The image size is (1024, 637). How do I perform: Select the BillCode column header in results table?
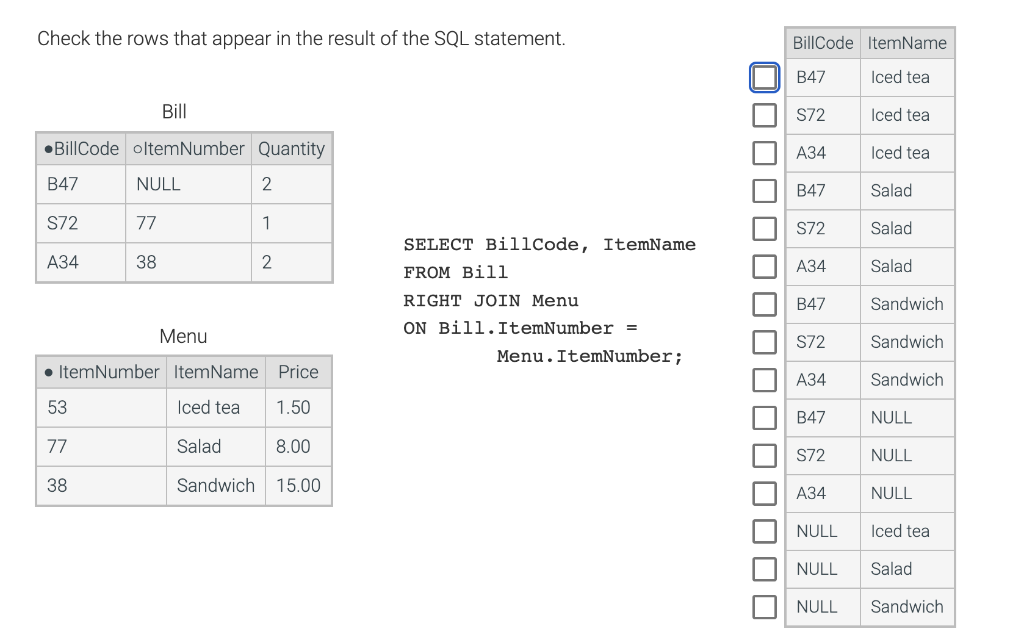pos(822,42)
